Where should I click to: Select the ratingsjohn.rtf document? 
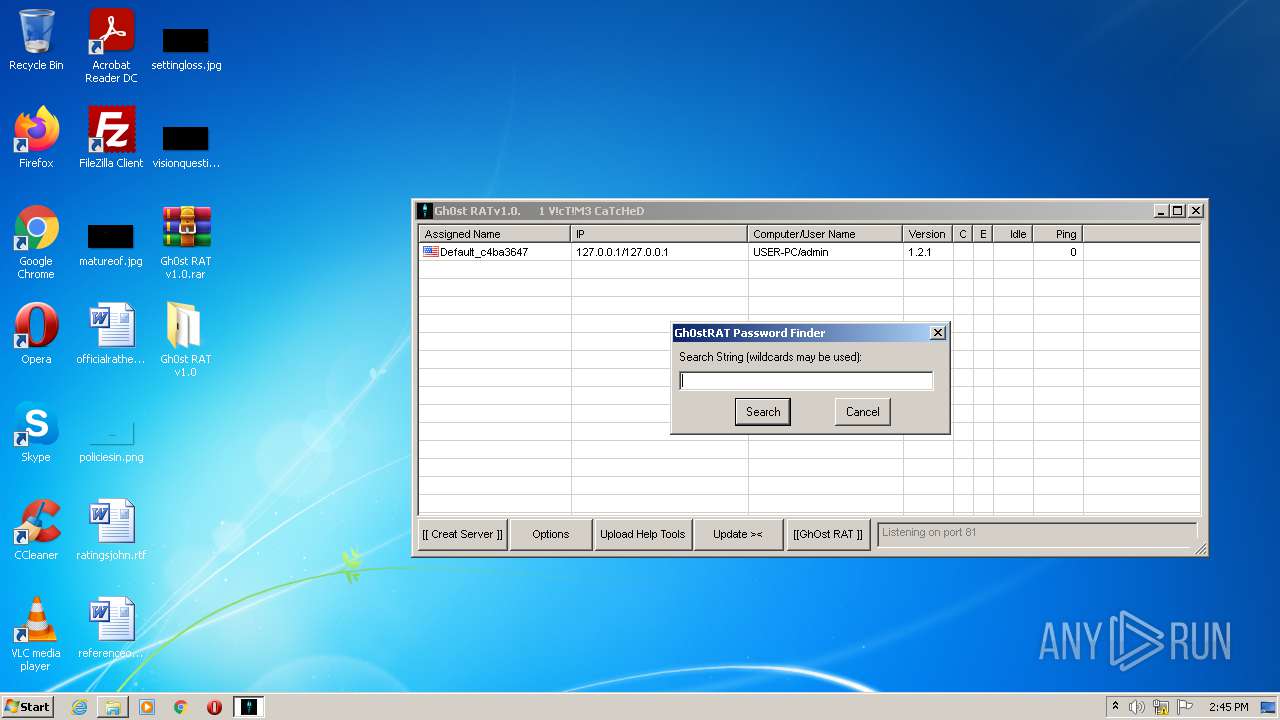click(x=111, y=530)
